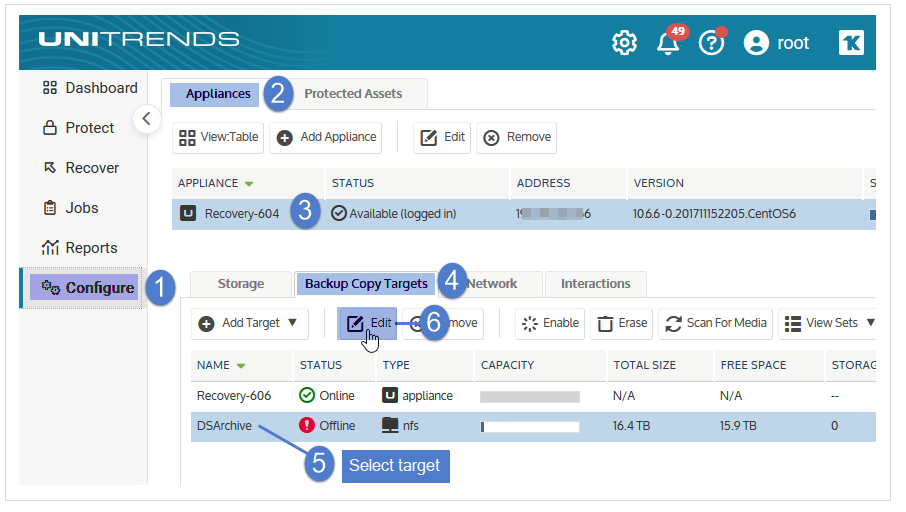Open the Recover section in sidebar
906x512 pixels.
tap(81, 168)
